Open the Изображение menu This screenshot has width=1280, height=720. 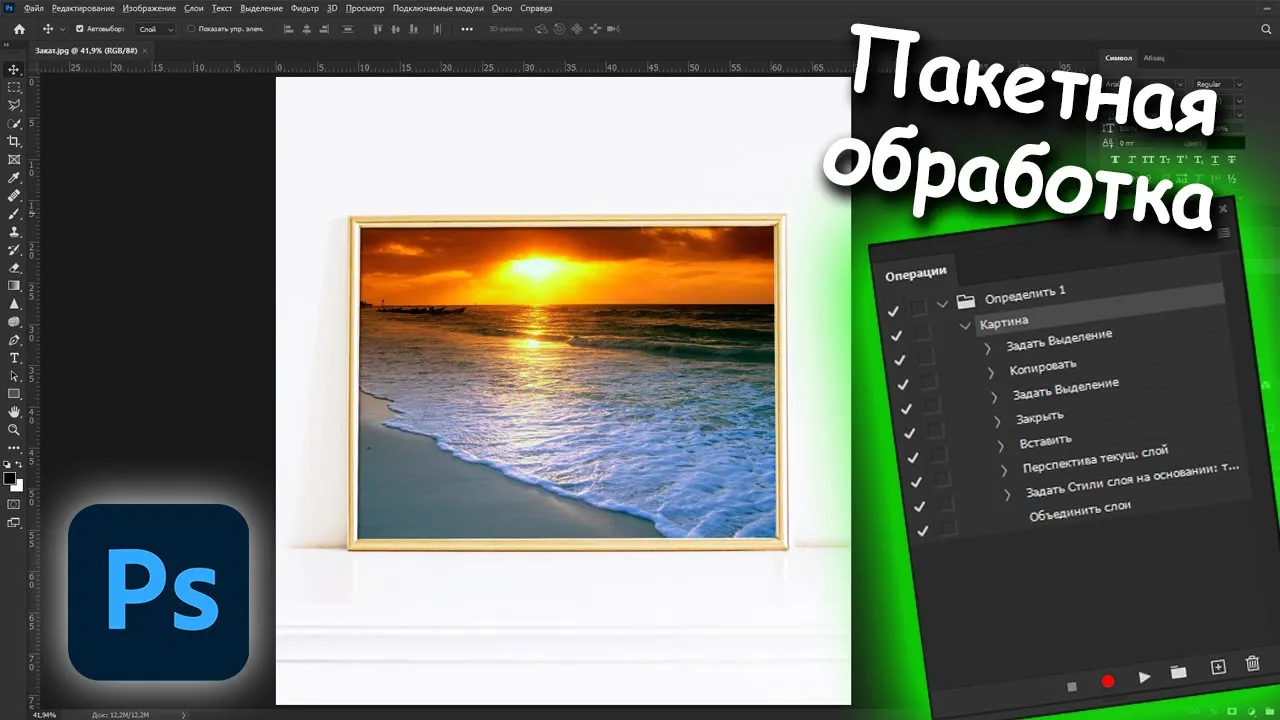pos(149,8)
